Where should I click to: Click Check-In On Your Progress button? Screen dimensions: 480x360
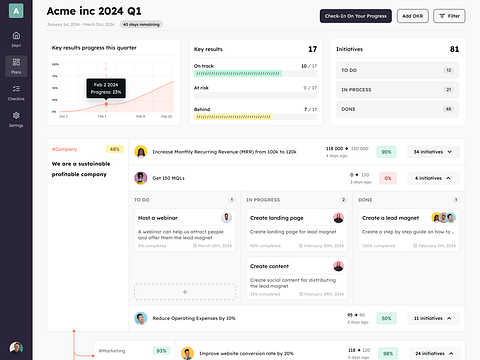point(356,16)
